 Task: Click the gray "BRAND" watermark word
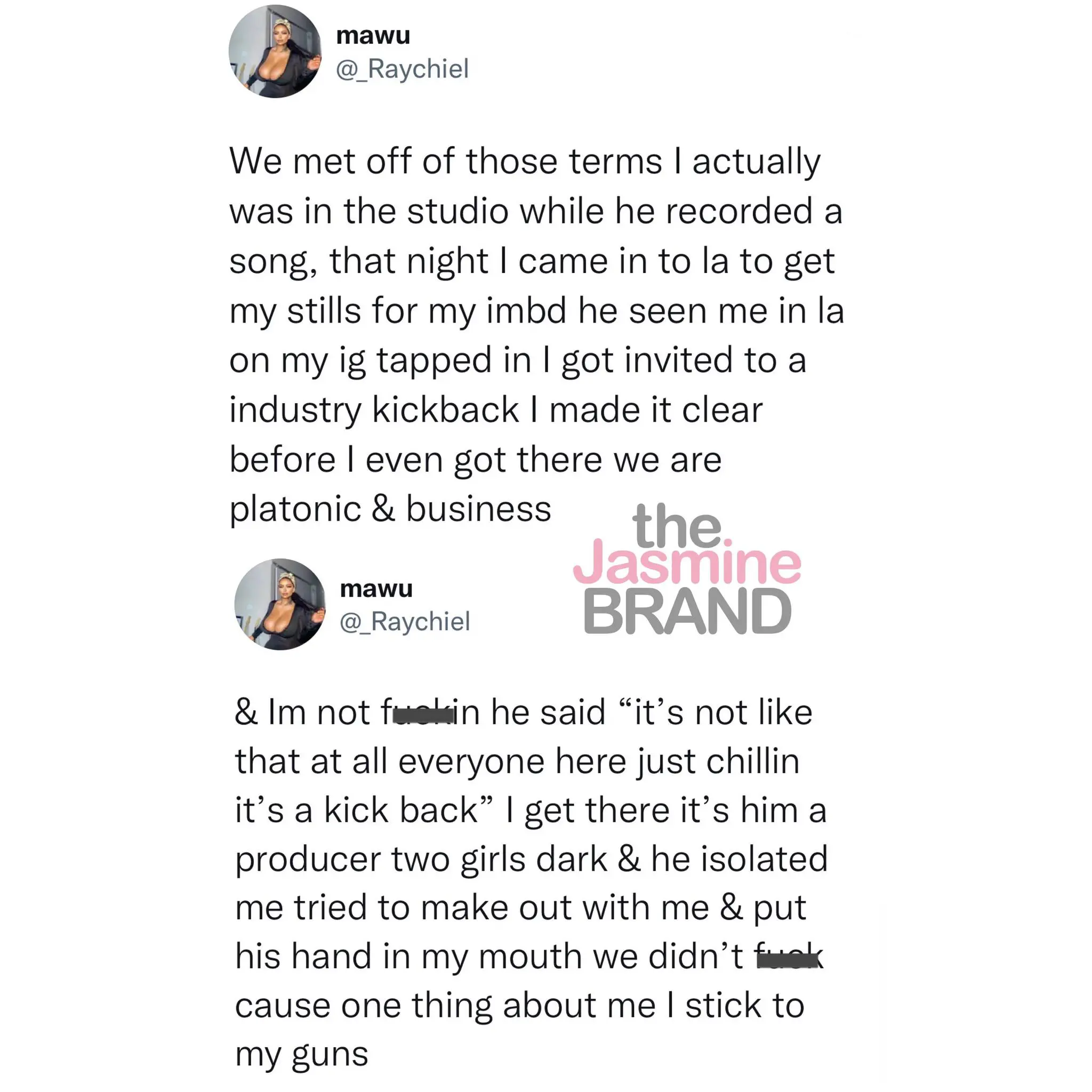pyautogui.click(x=687, y=611)
